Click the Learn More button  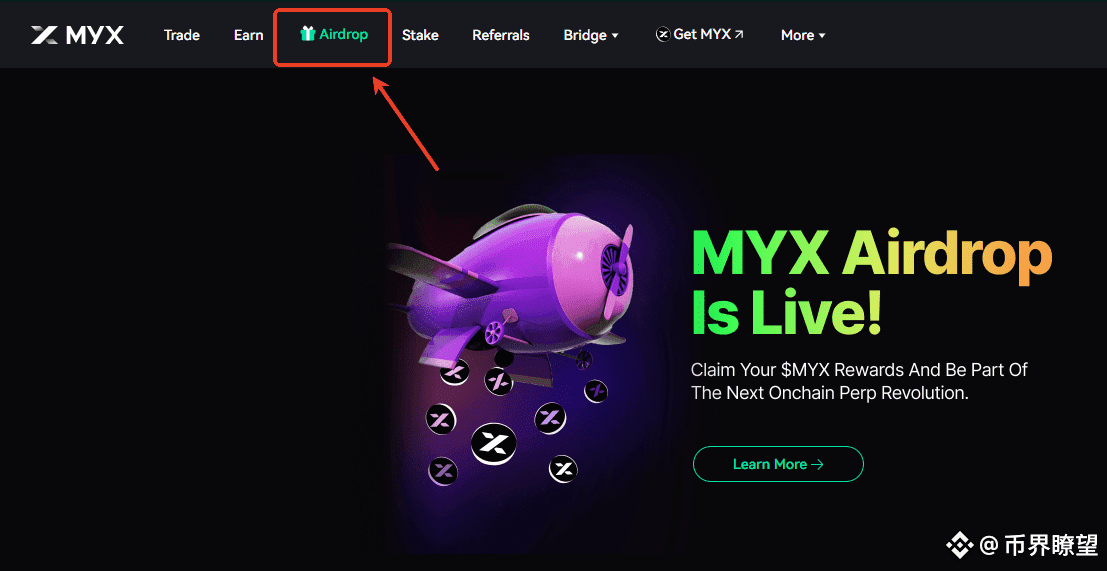[x=778, y=464]
